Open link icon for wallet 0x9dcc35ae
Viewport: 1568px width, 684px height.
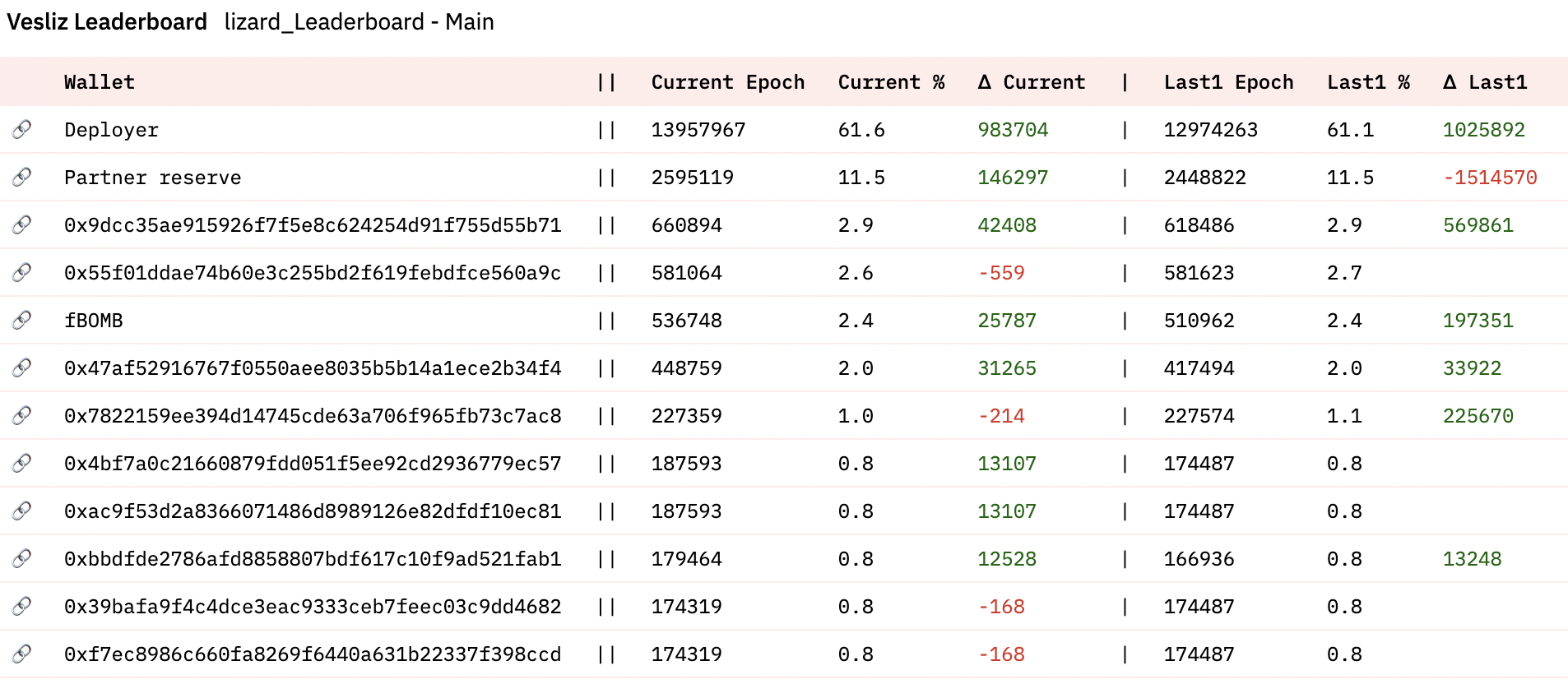tap(22, 224)
